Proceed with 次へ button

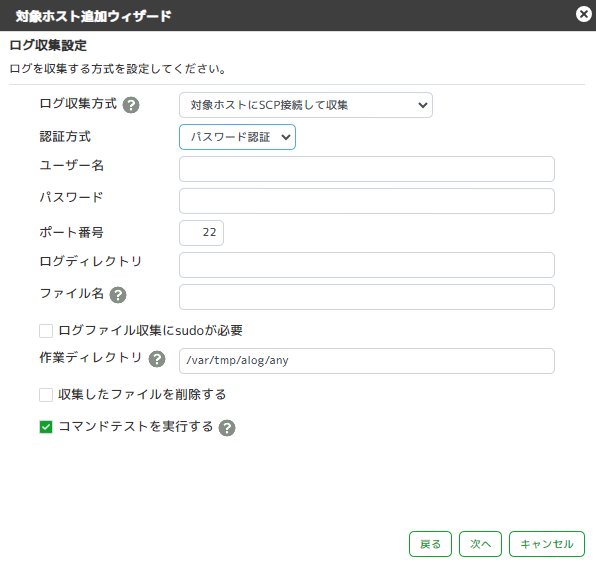pos(480,544)
